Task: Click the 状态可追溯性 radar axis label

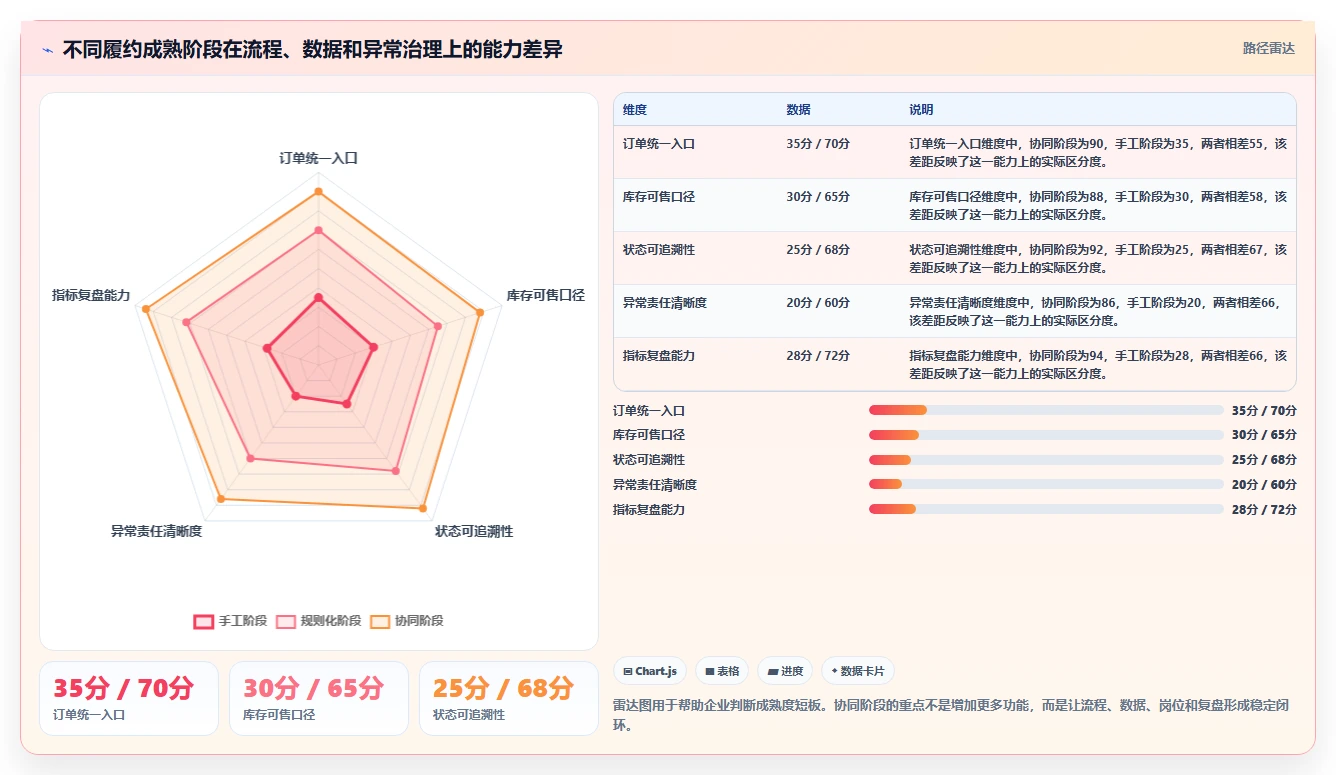Action: click(474, 531)
